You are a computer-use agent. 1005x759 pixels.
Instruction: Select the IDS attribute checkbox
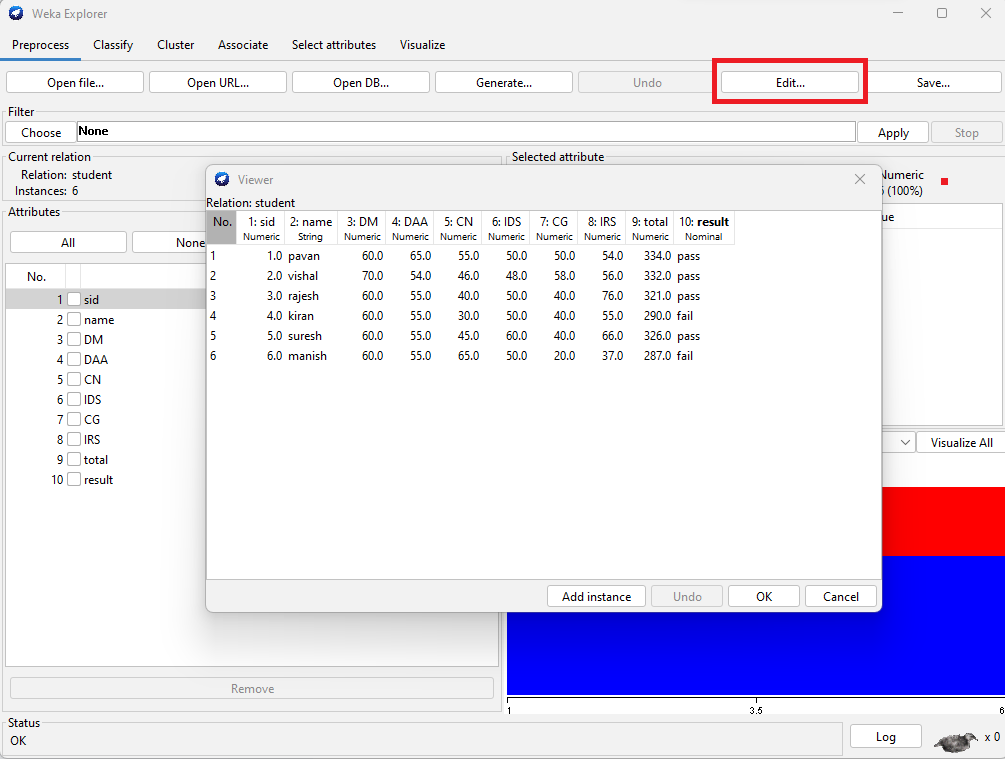[x=74, y=399]
